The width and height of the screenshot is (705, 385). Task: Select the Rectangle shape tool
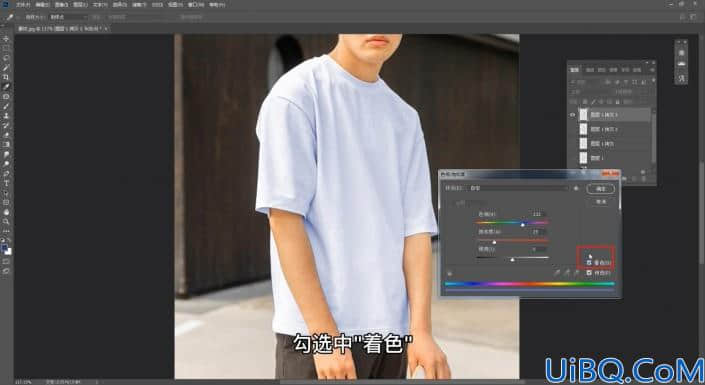coord(6,202)
